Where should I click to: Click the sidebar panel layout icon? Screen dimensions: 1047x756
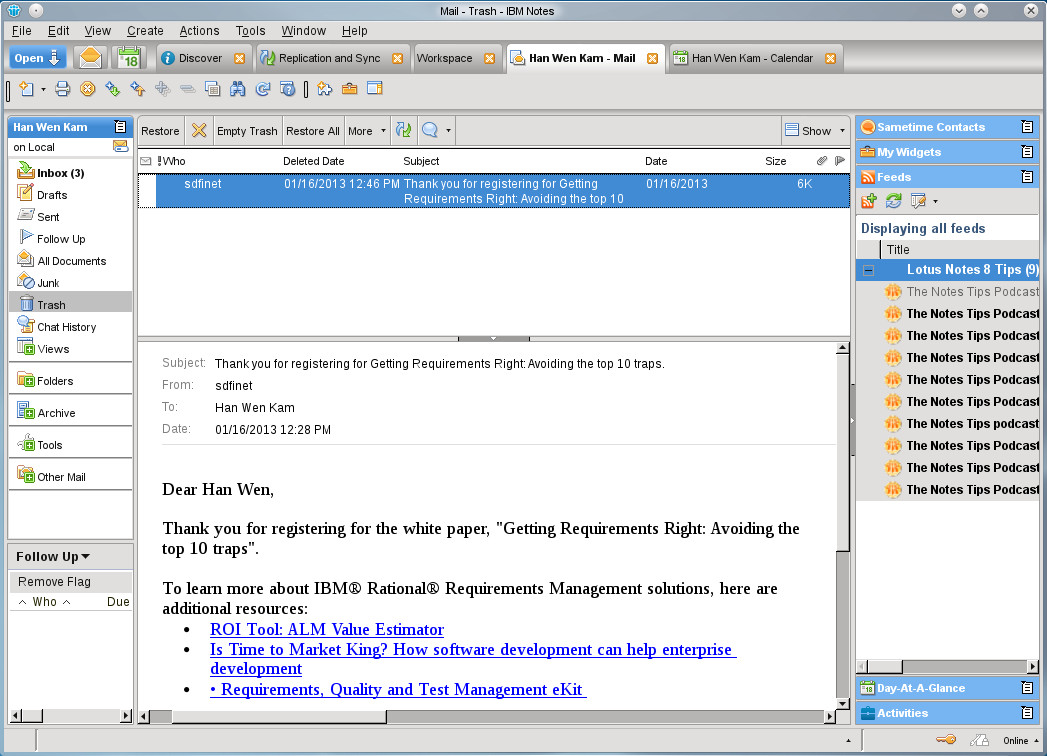[x=375, y=89]
